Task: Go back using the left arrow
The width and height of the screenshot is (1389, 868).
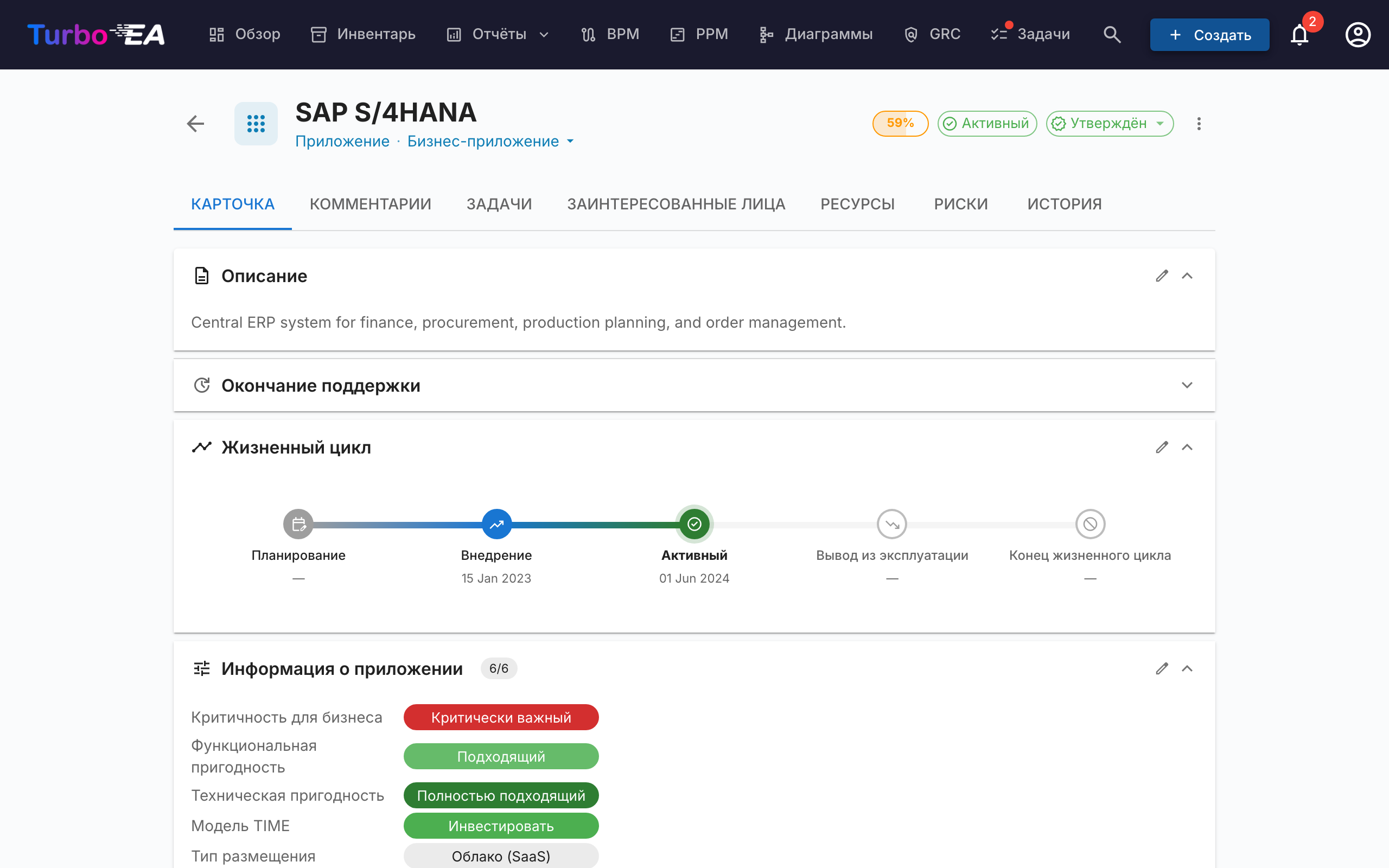Action: pos(196,124)
